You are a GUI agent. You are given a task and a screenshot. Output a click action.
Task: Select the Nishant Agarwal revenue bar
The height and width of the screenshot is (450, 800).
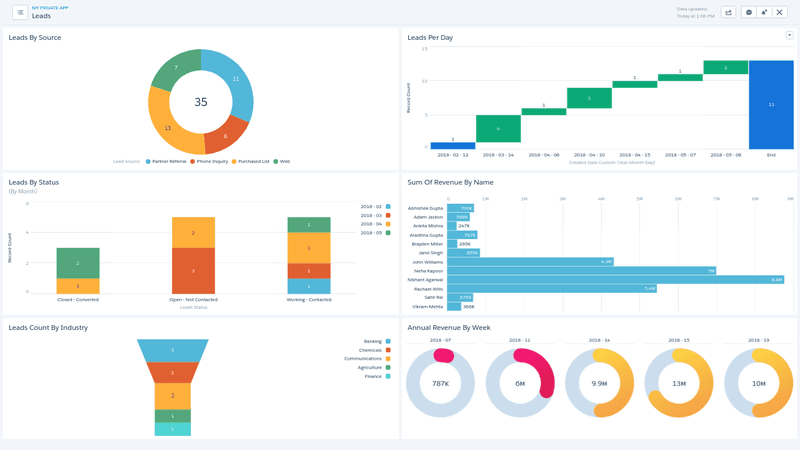tap(615, 280)
